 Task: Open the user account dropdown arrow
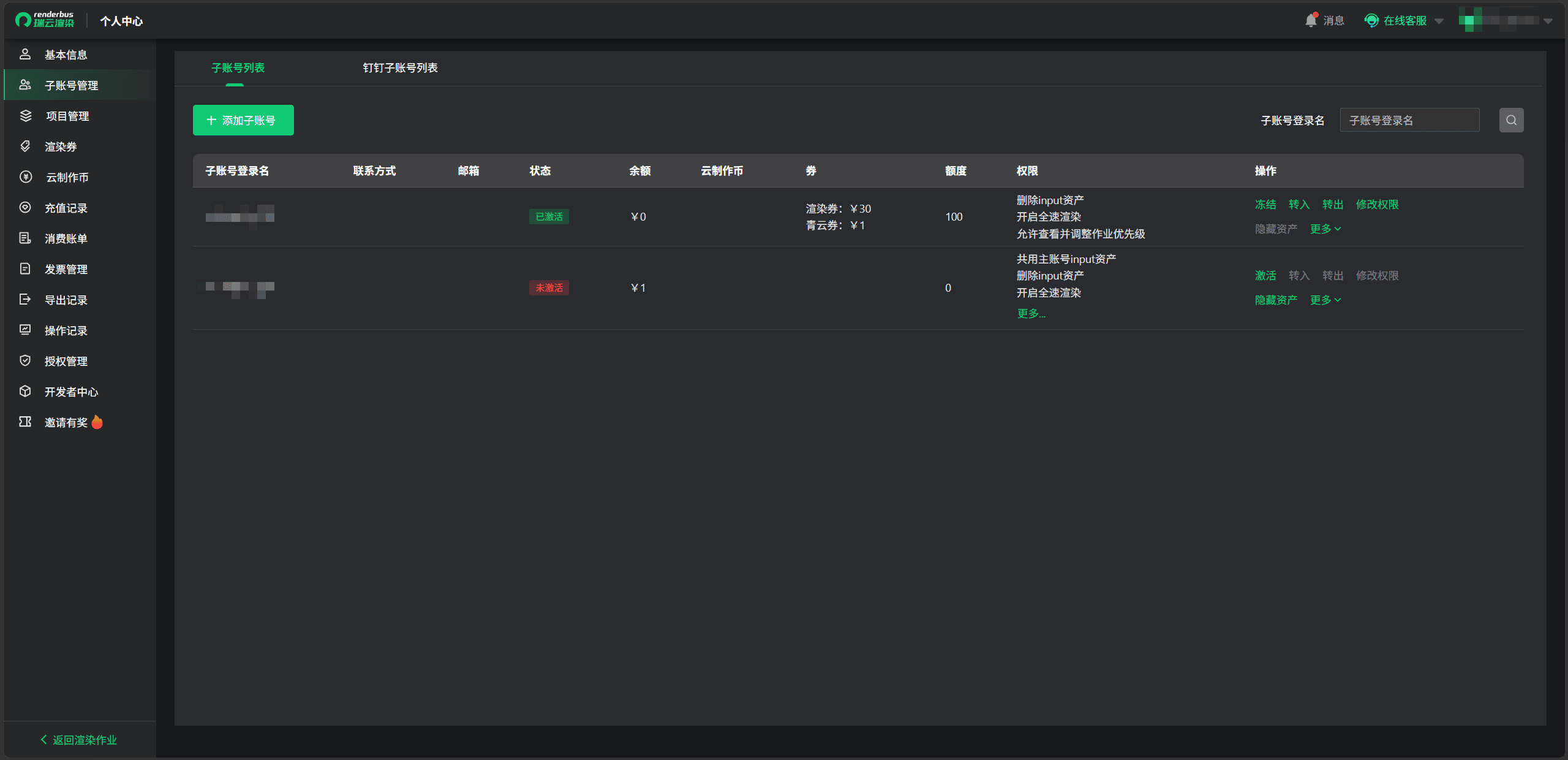[1548, 21]
